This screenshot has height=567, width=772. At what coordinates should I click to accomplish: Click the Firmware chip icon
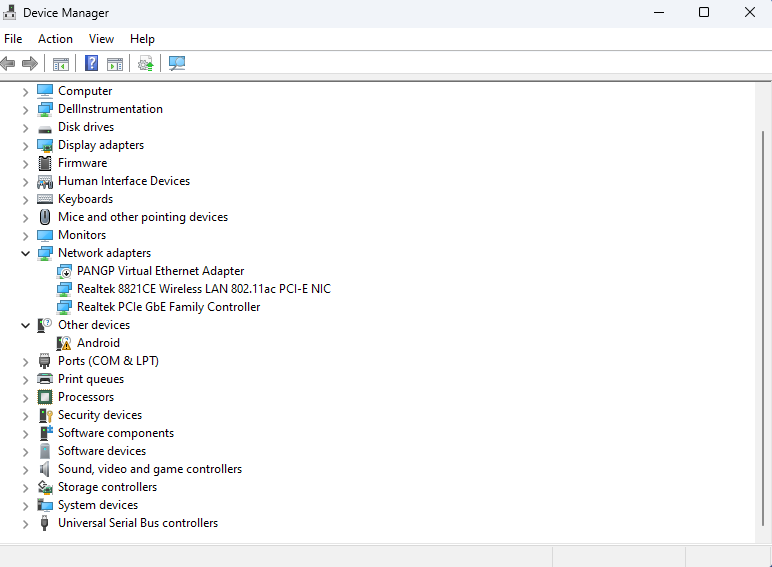(x=45, y=163)
